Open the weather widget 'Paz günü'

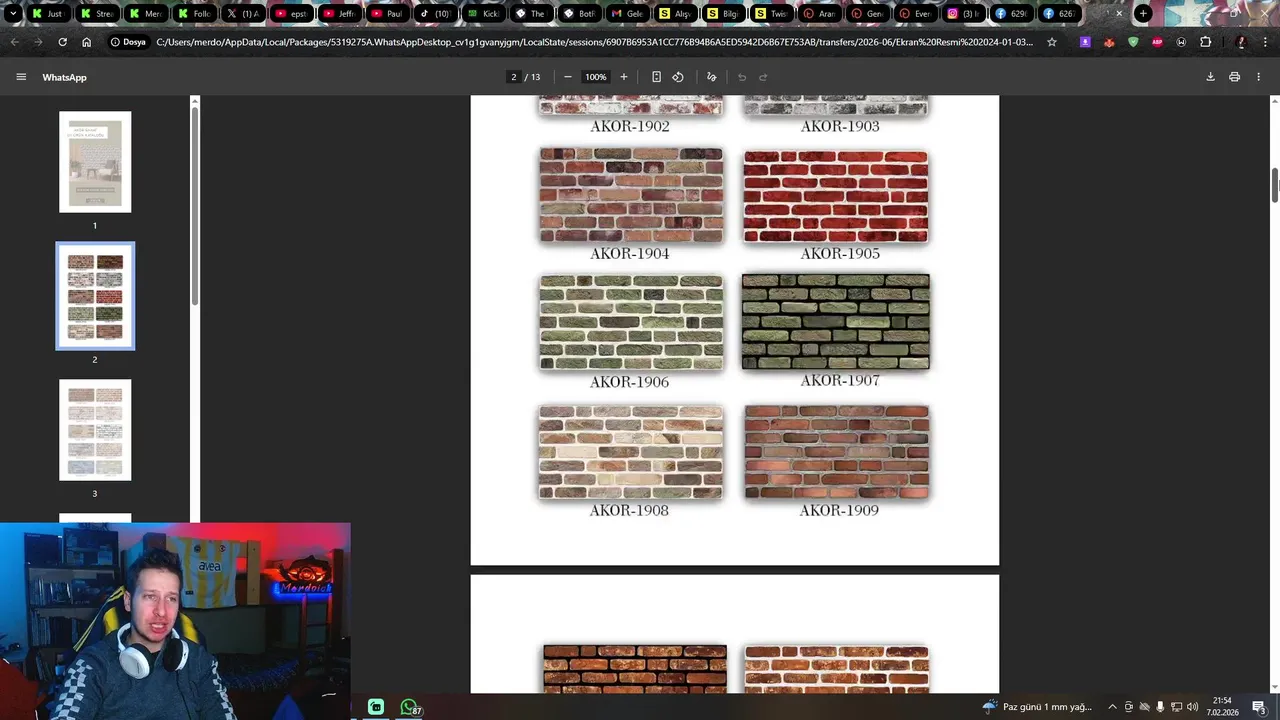1037,707
